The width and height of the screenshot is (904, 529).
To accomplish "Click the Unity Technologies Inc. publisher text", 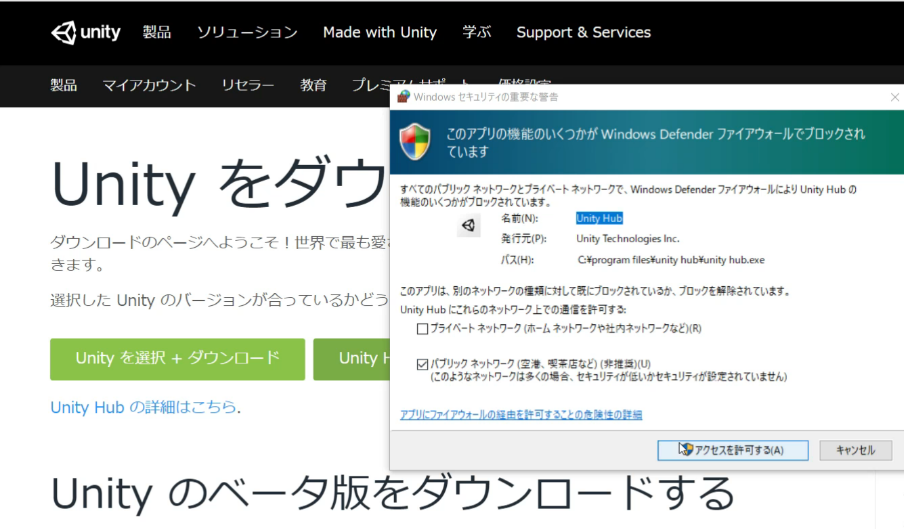I will [x=628, y=239].
